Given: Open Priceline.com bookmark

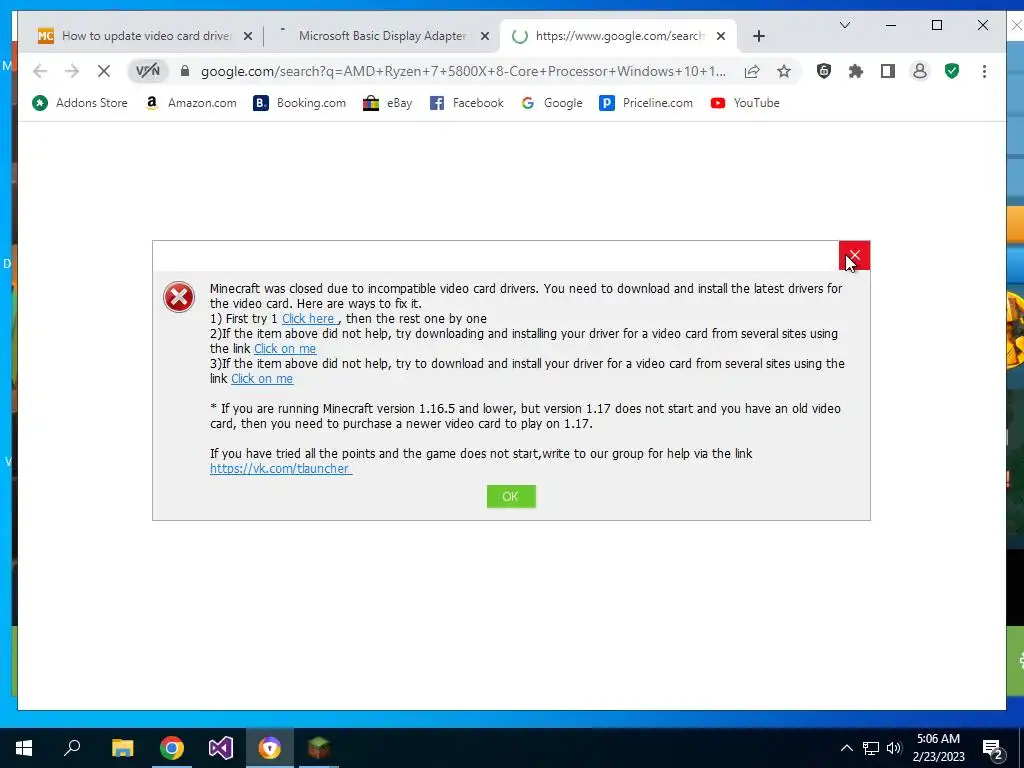Looking at the screenshot, I should pyautogui.click(x=645, y=103).
